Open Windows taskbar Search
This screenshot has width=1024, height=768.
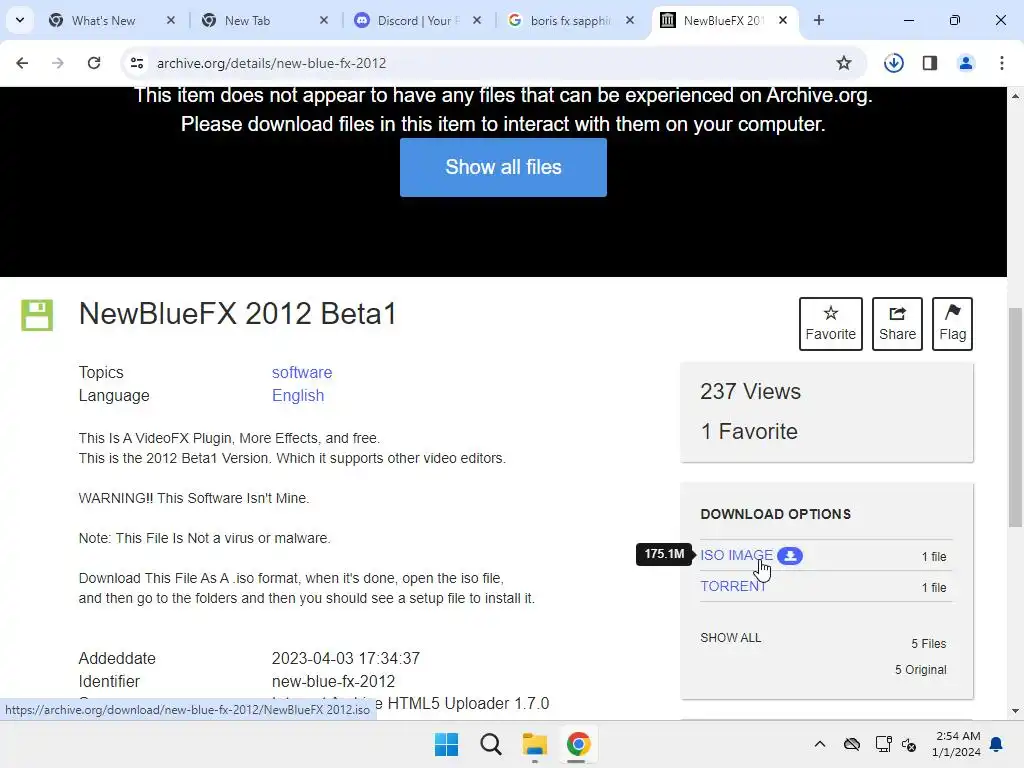(490, 744)
